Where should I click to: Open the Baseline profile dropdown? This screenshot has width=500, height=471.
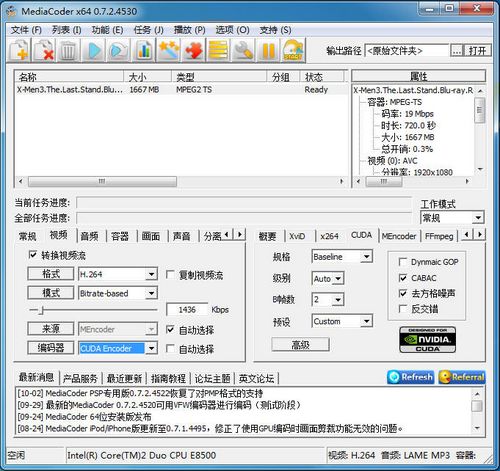pos(366,257)
